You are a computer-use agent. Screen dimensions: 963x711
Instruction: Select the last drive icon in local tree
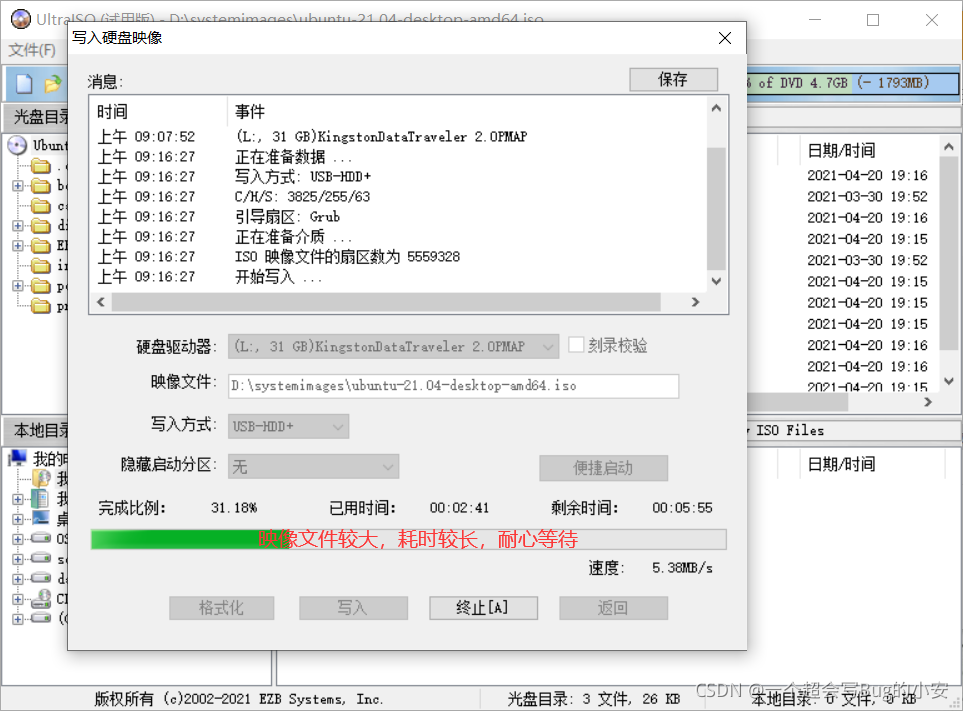pyautogui.click(x=41, y=618)
